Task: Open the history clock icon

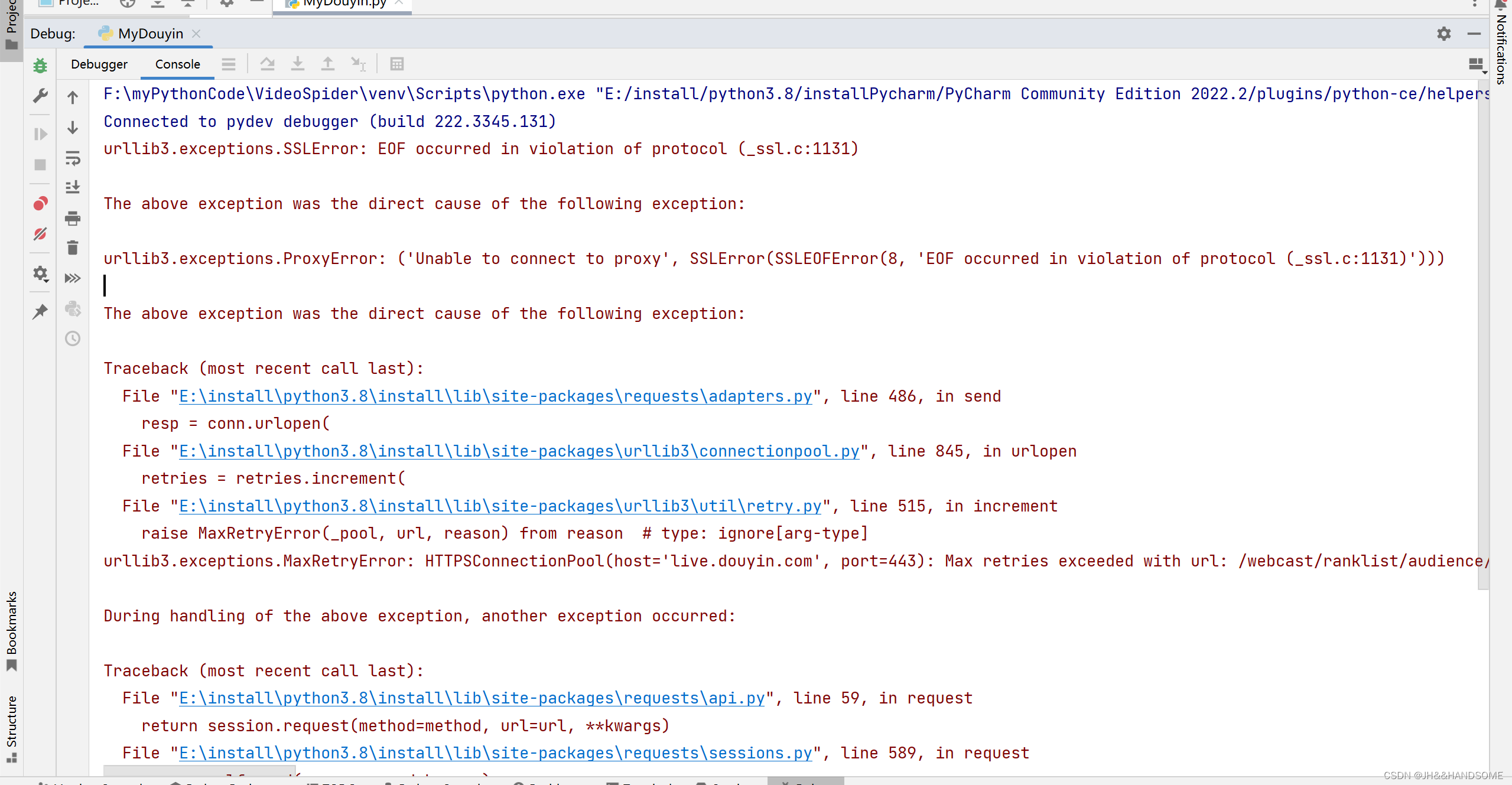Action: point(73,338)
